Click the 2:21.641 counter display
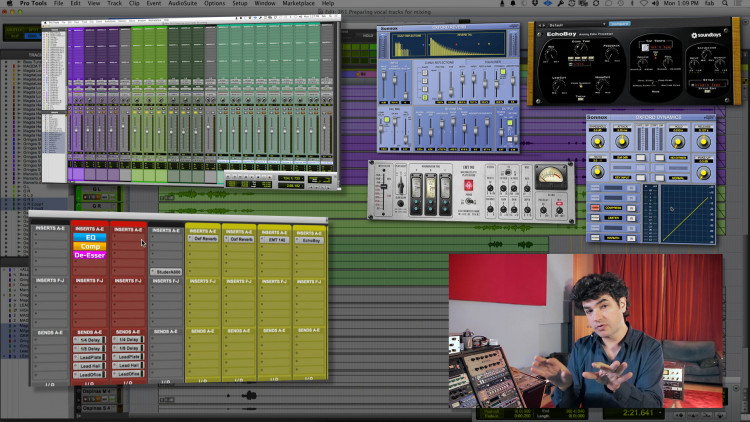This screenshot has height=422, width=750. point(638,413)
